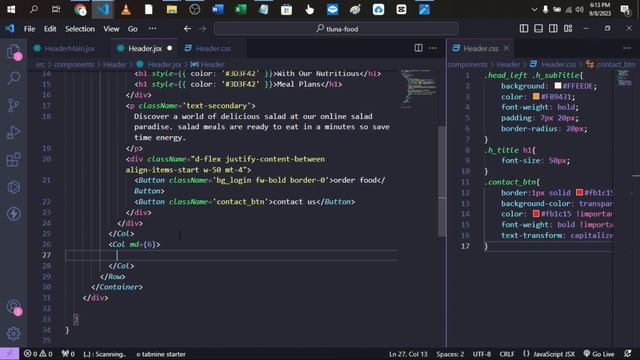The height and width of the screenshot is (360, 640).
Task: Open the Explorer view in activity bar
Action: point(13,52)
